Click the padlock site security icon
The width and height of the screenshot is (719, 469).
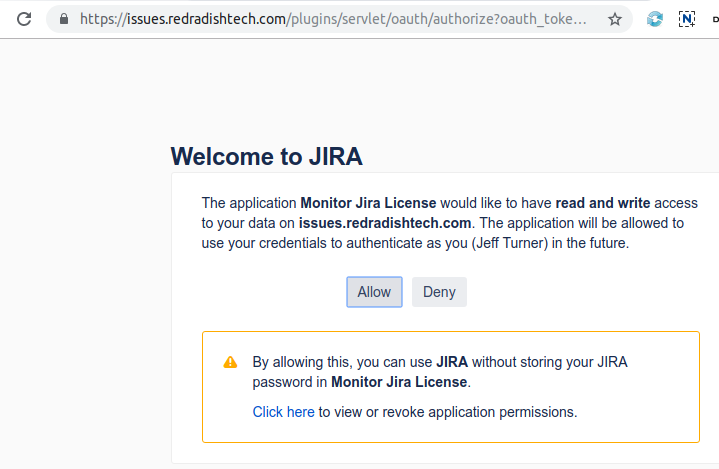64,19
